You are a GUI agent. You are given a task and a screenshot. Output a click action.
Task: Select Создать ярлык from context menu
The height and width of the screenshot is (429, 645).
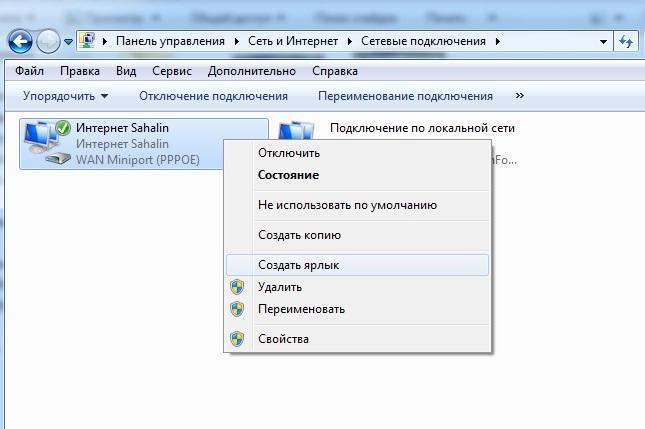pos(297,265)
